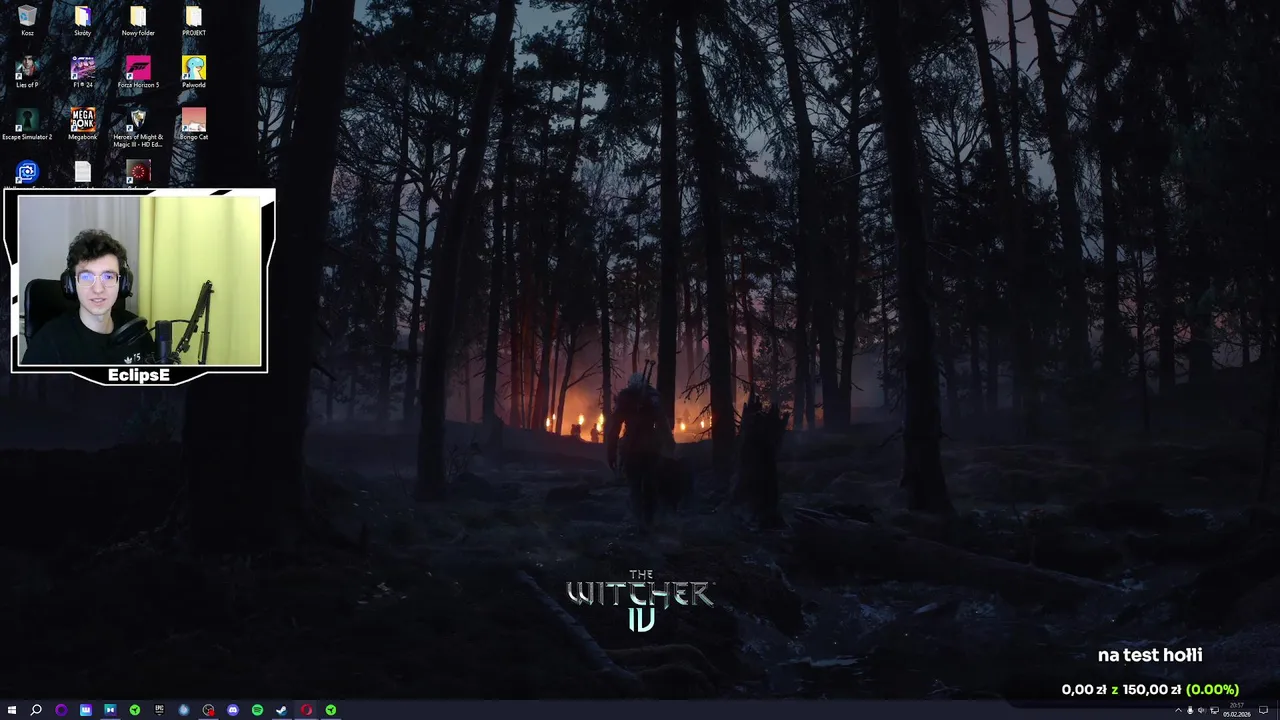Open network settings tray icon
1280x720 pixels.
(x=1214, y=710)
